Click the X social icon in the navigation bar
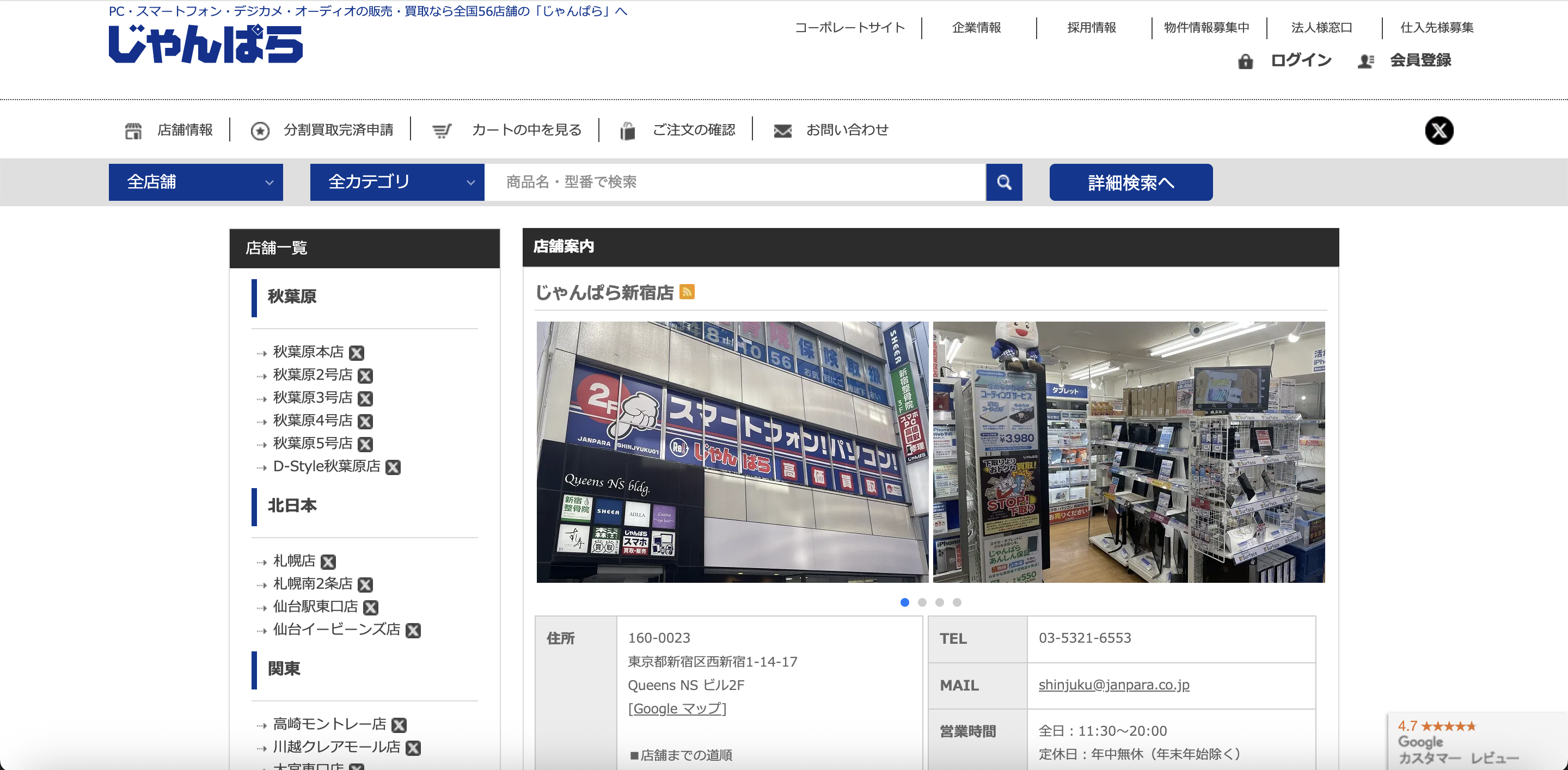1568x770 pixels. click(x=1439, y=130)
